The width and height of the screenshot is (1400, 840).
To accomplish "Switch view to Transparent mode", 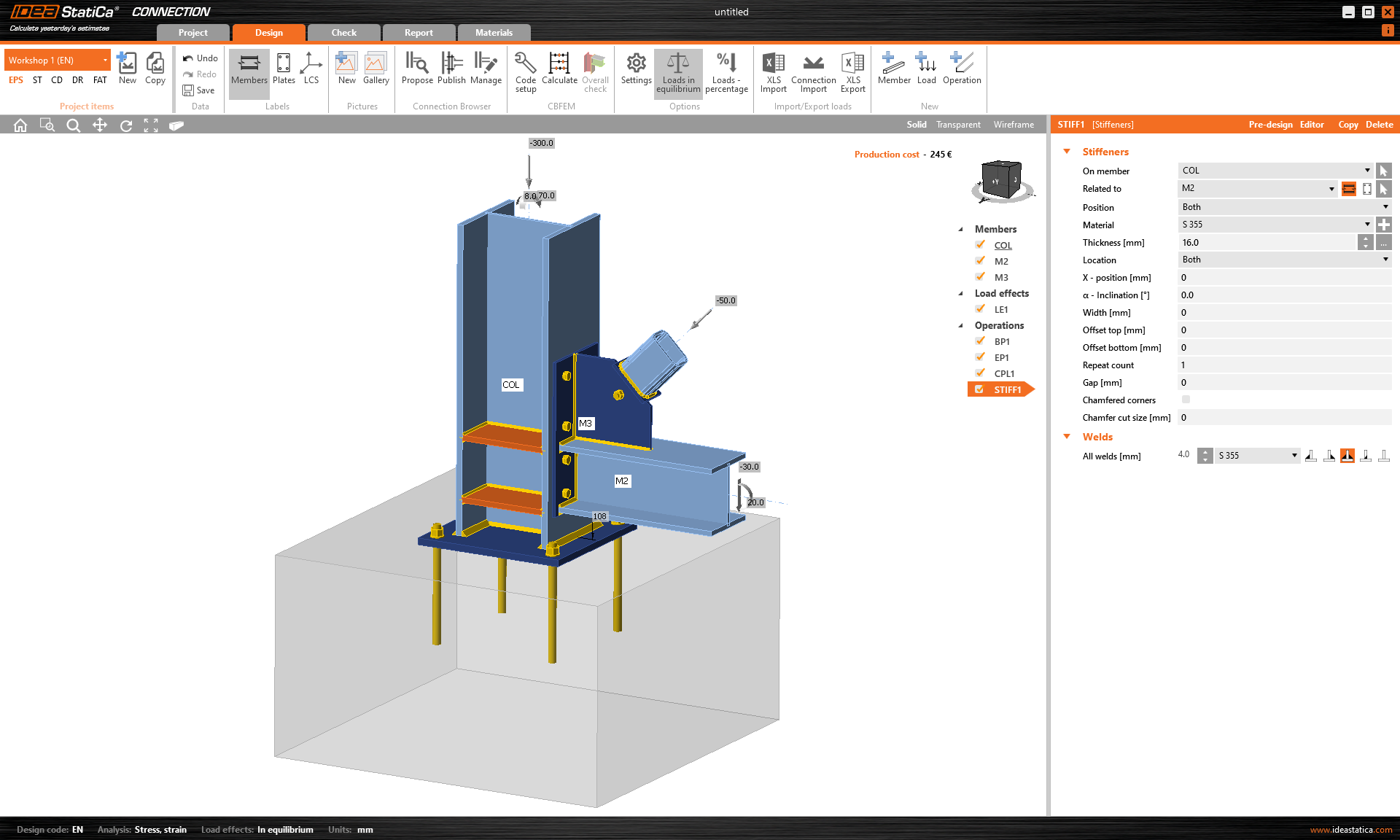I will [x=958, y=125].
